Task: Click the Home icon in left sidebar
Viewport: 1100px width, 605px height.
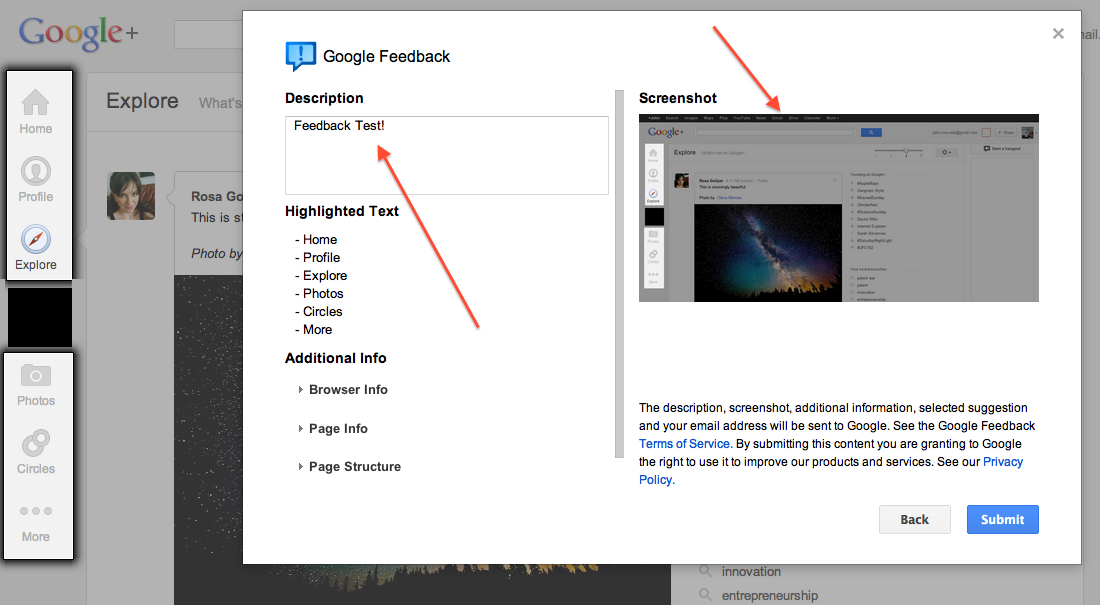Action: point(36,102)
